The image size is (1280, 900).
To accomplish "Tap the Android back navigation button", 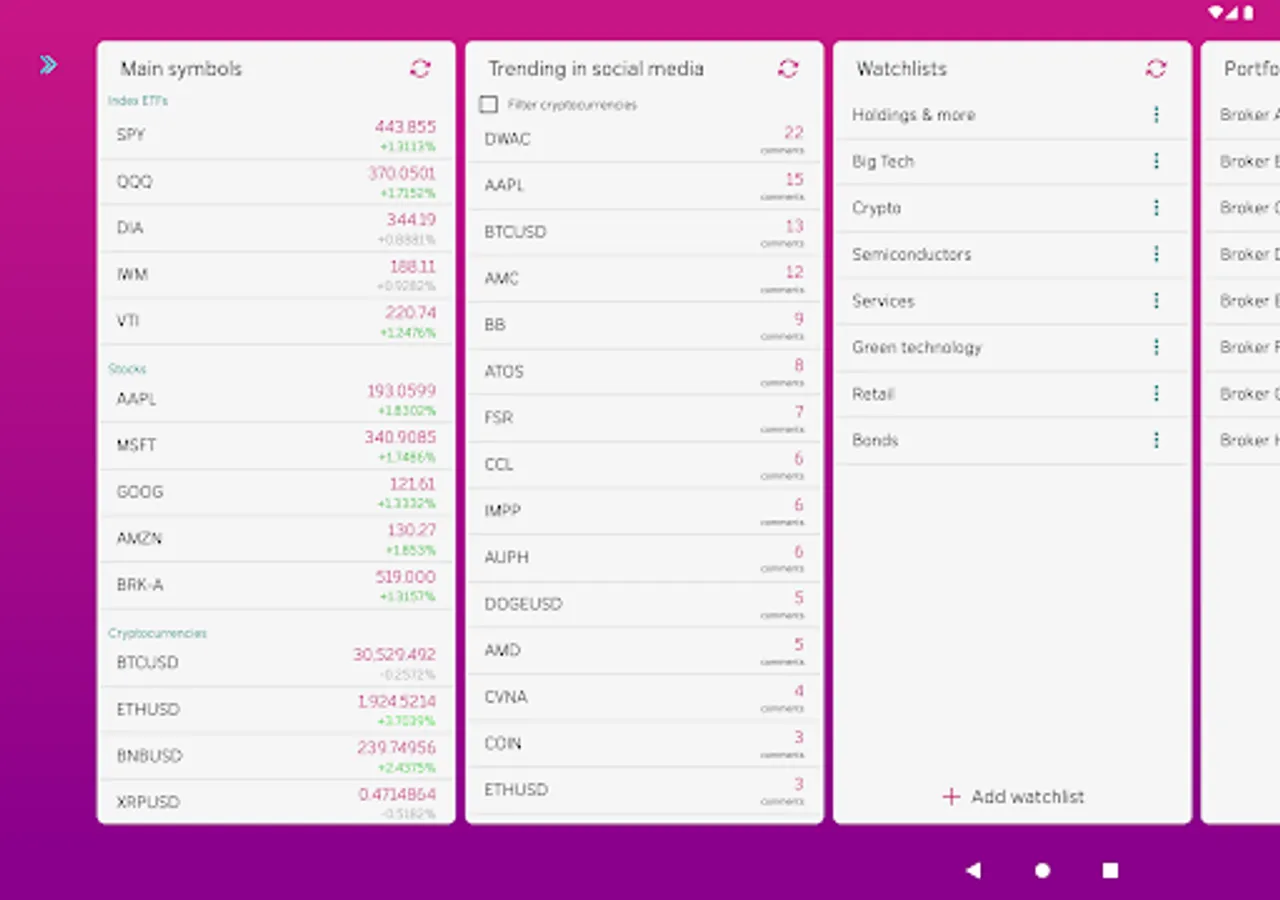I will click(x=973, y=870).
